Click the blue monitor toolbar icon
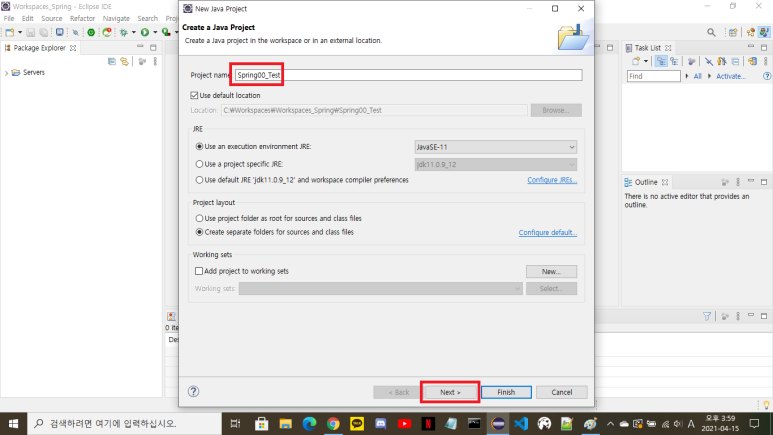The width and height of the screenshot is (773, 435). click(60, 33)
